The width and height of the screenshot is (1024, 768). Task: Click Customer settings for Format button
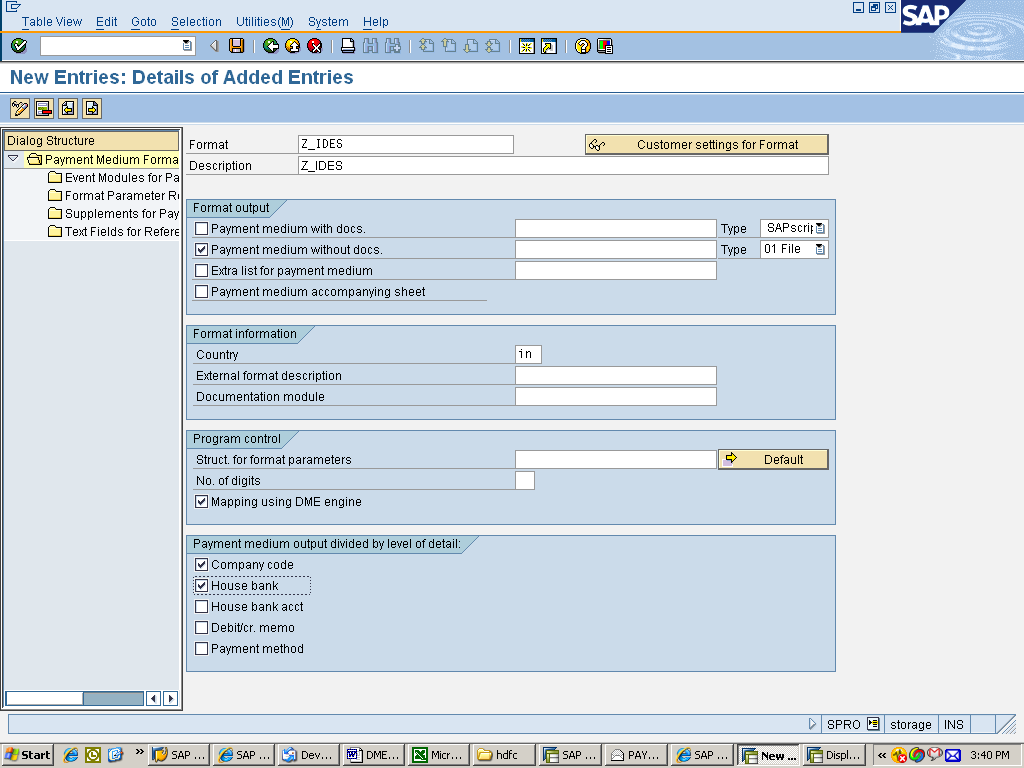point(707,145)
